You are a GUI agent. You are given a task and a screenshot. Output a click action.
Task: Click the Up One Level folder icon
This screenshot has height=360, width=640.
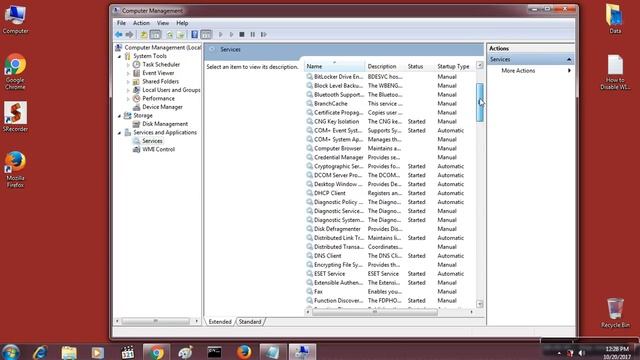coord(144,35)
